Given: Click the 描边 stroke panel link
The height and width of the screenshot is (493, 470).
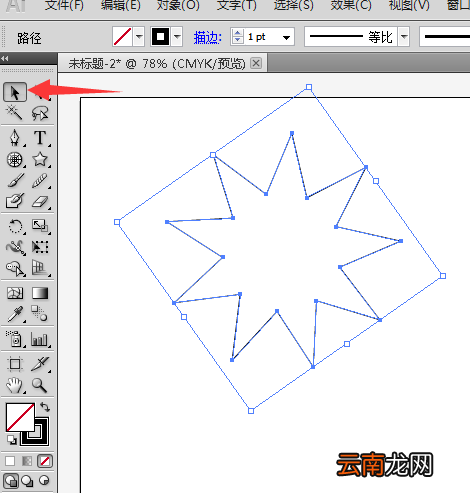Looking at the screenshot, I should click(x=207, y=37).
